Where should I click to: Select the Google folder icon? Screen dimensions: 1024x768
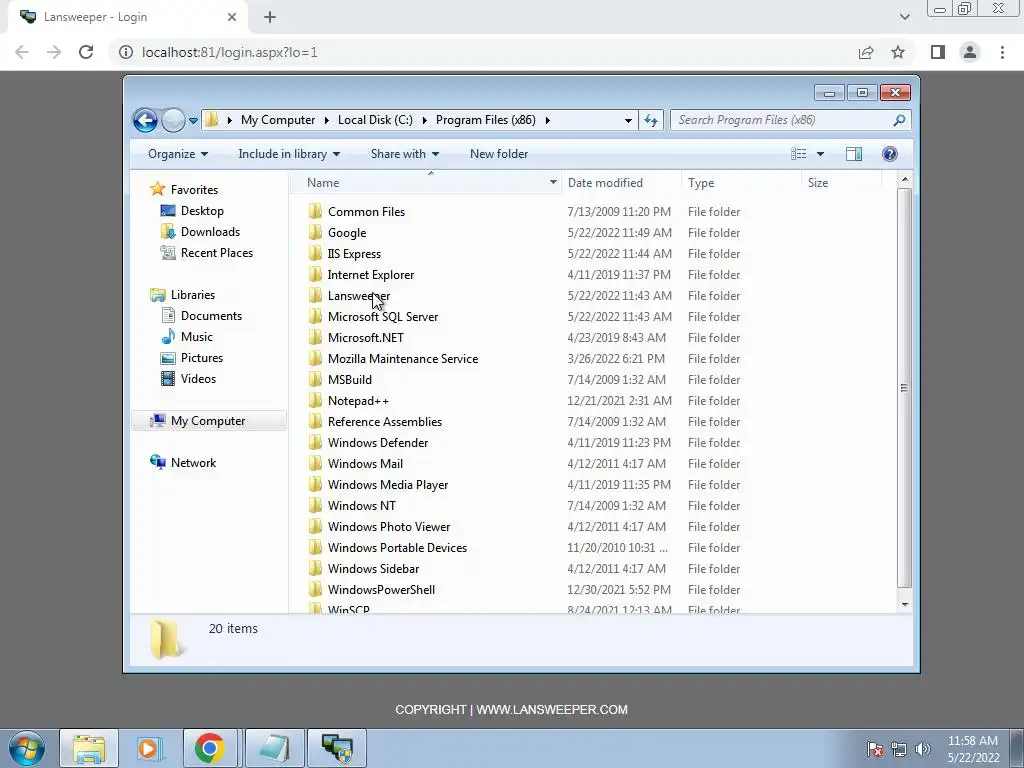315,232
